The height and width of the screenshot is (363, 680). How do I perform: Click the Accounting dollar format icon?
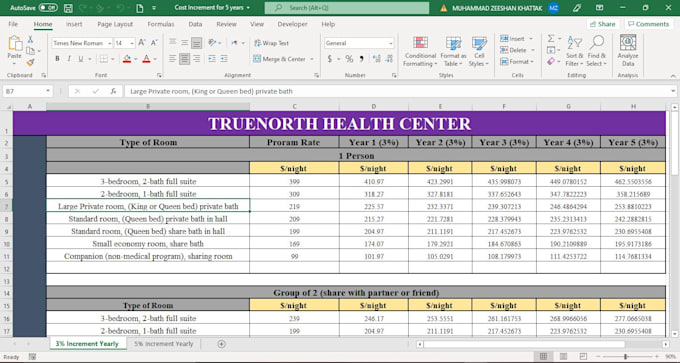330,59
